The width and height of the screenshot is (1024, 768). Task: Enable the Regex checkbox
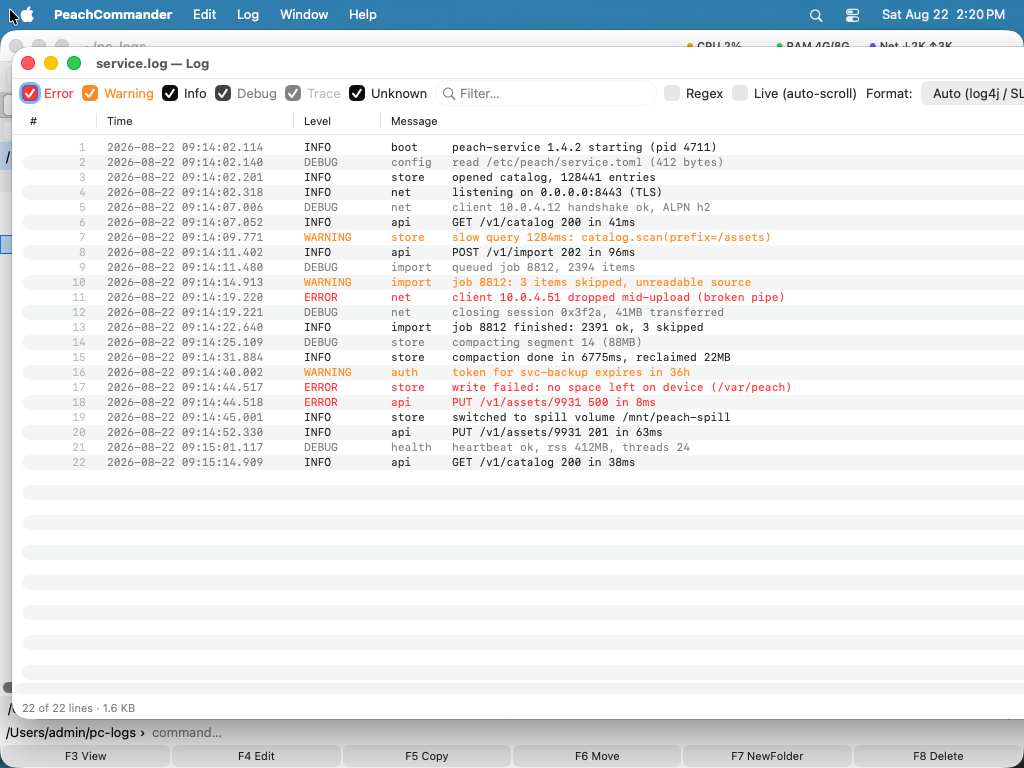pyautogui.click(x=672, y=93)
